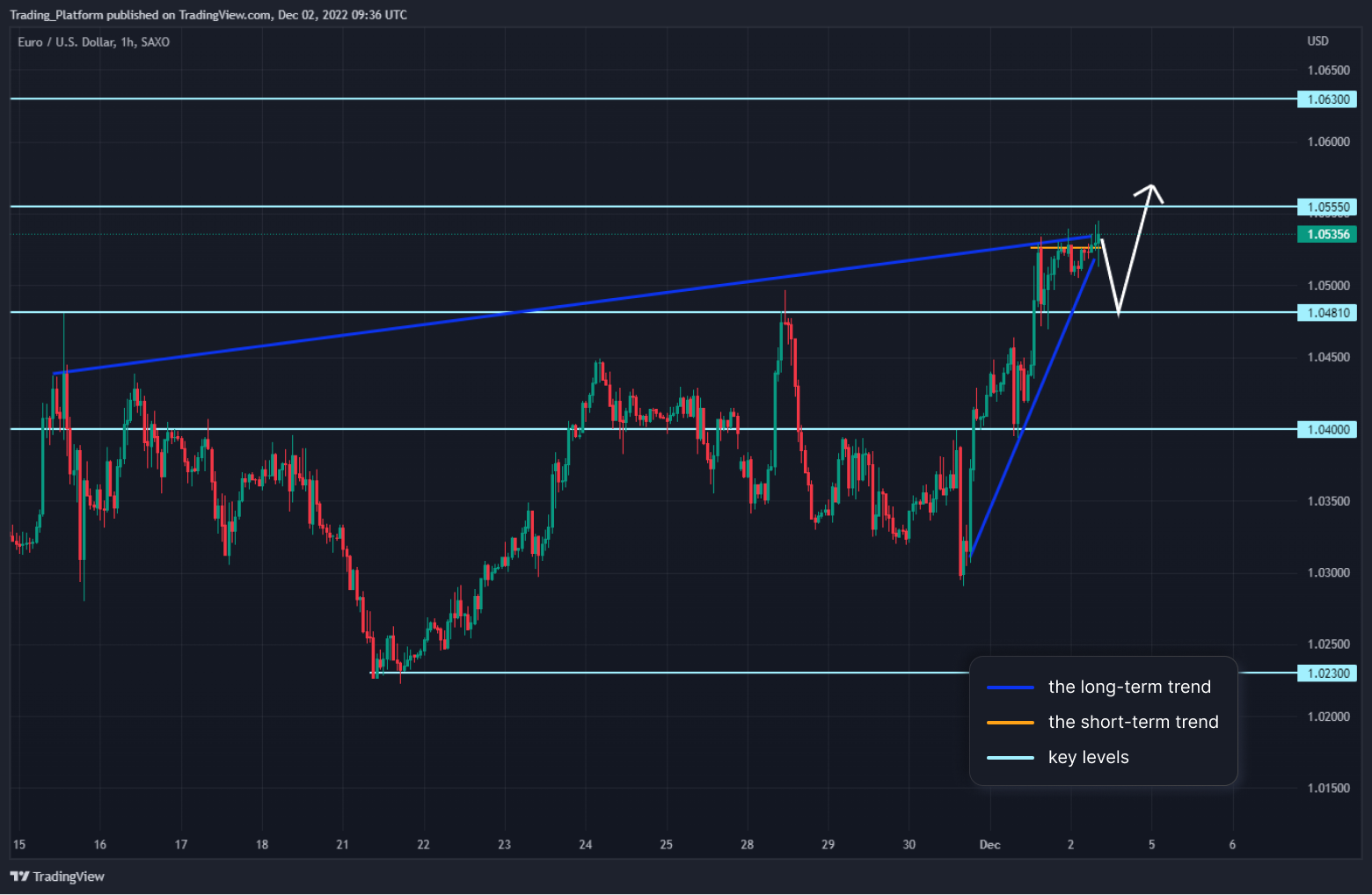
Task: Click the orange short-term trend legend swatch
Action: [x=1010, y=723]
